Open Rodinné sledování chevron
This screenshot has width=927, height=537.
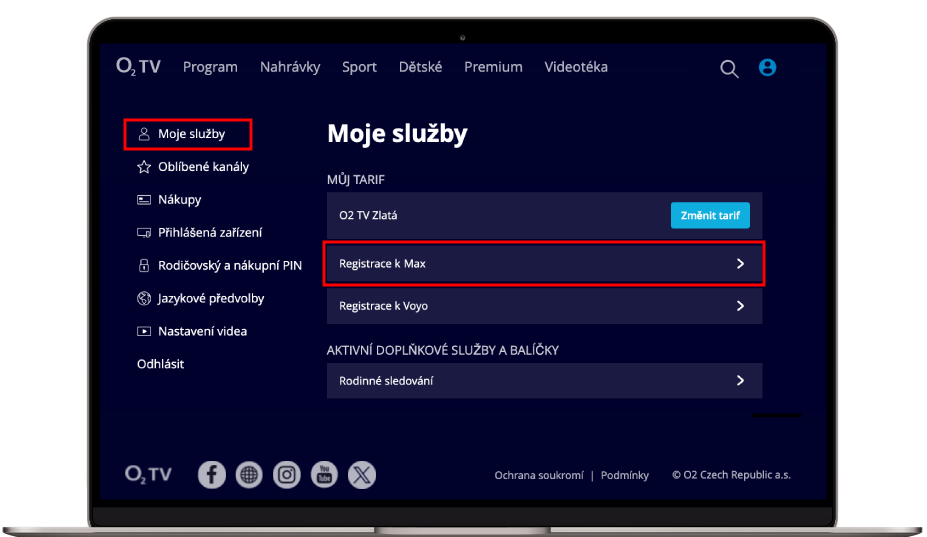pyautogui.click(x=740, y=381)
